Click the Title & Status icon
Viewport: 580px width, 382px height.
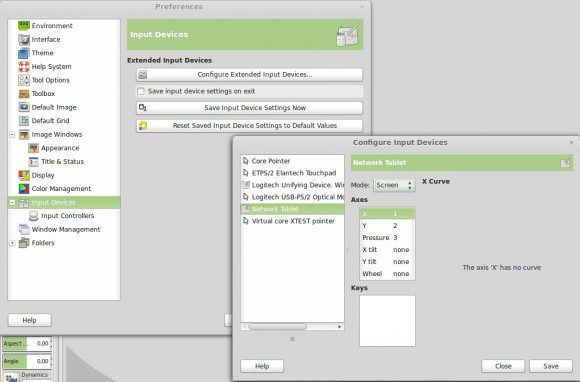pyautogui.click(x=34, y=162)
